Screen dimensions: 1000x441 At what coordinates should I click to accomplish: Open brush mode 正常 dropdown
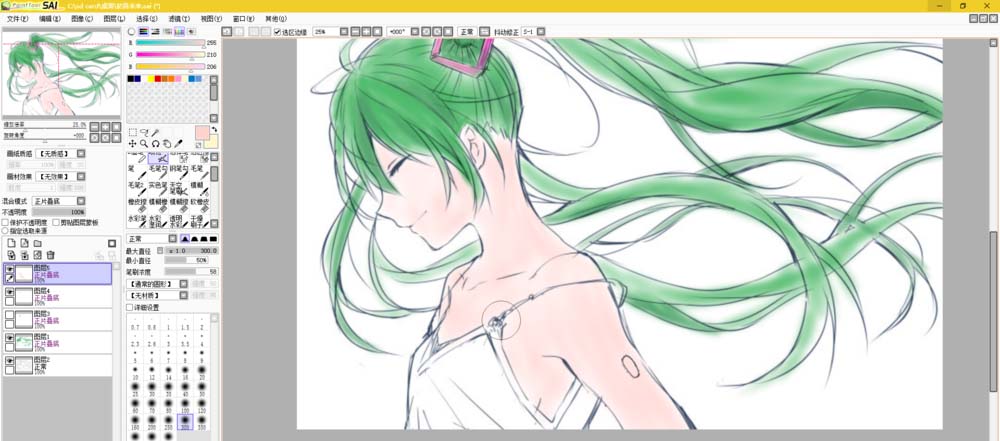pyautogui.click(x=173, y=239)
